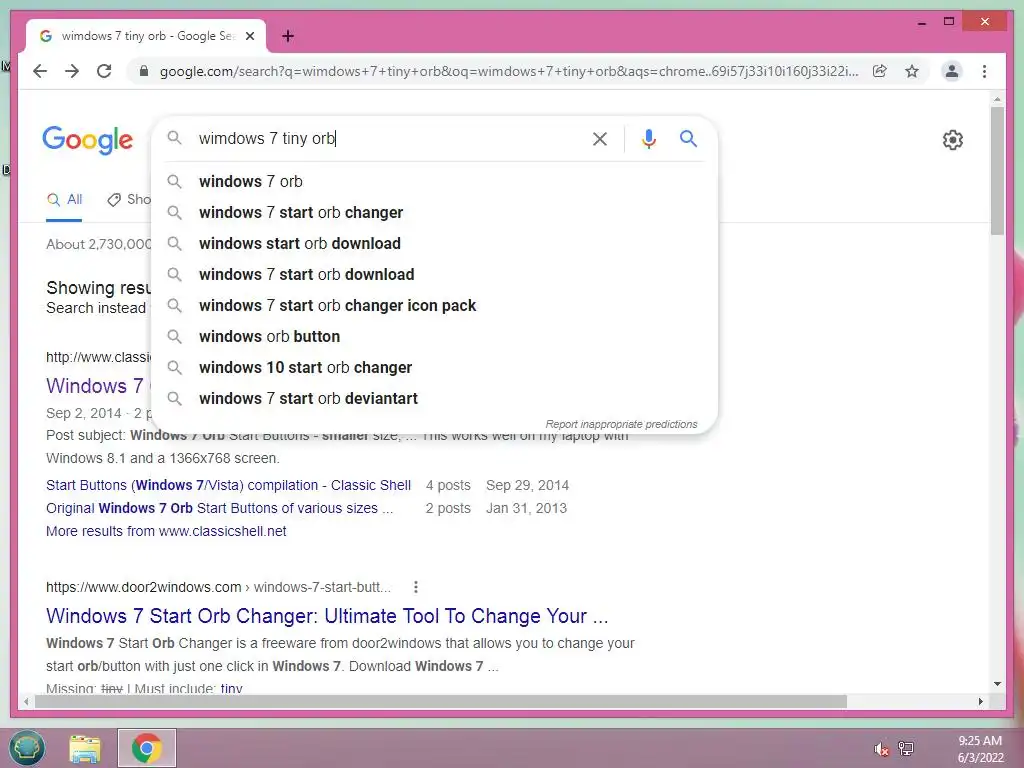This screenshot has width=1024, height=768.
Task: Bookmark this tab with star icon
Action: pos(912,71)
